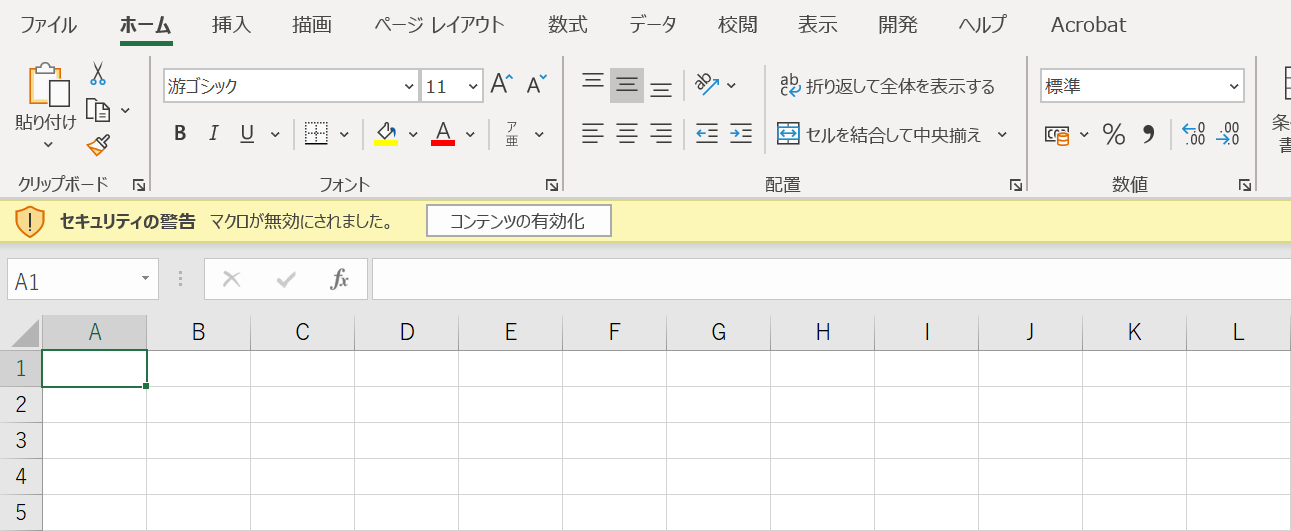
Task: Increase font size with large A icon
Action: pos(502,85)
